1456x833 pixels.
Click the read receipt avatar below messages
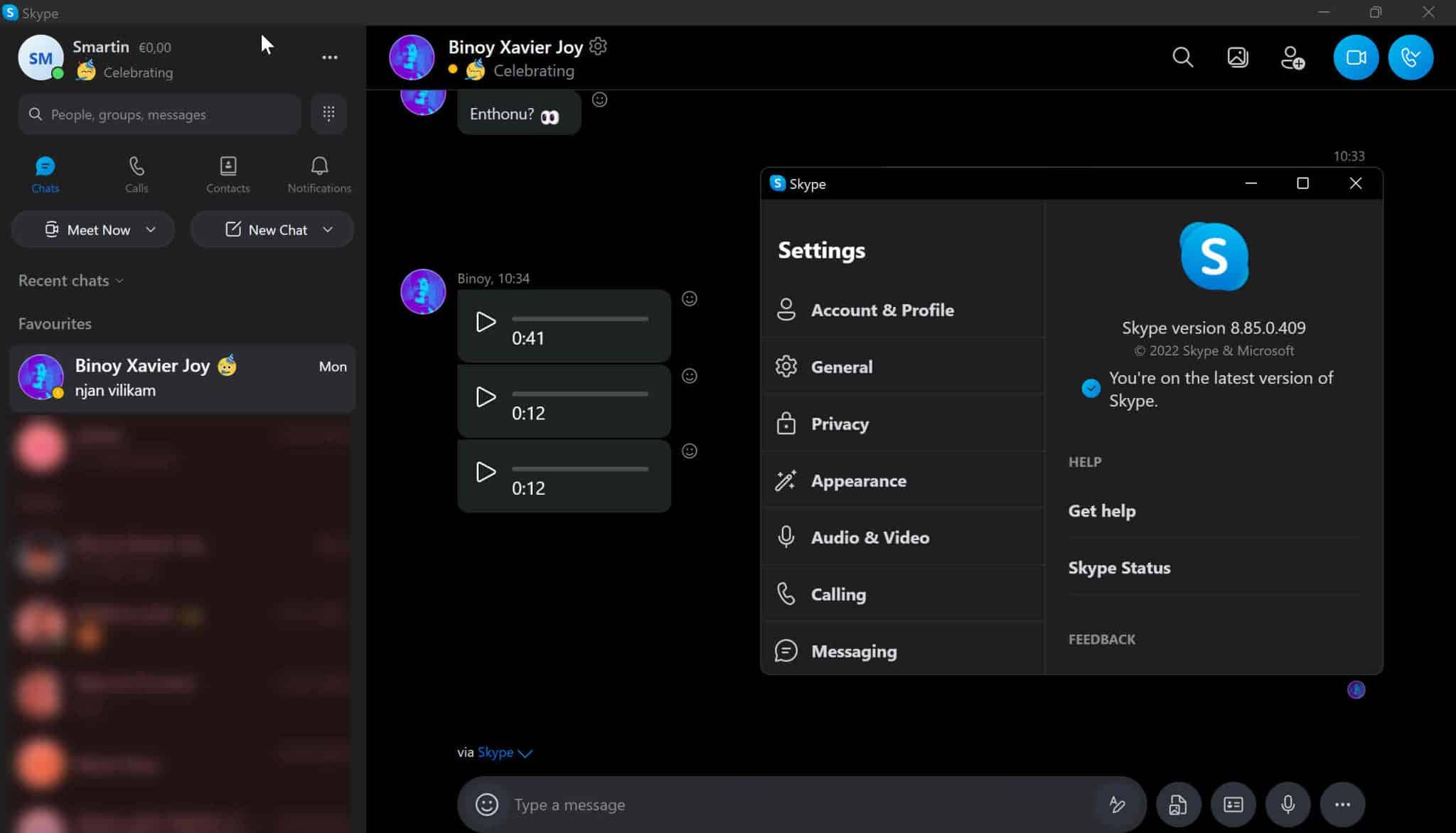pos(1356,689)
